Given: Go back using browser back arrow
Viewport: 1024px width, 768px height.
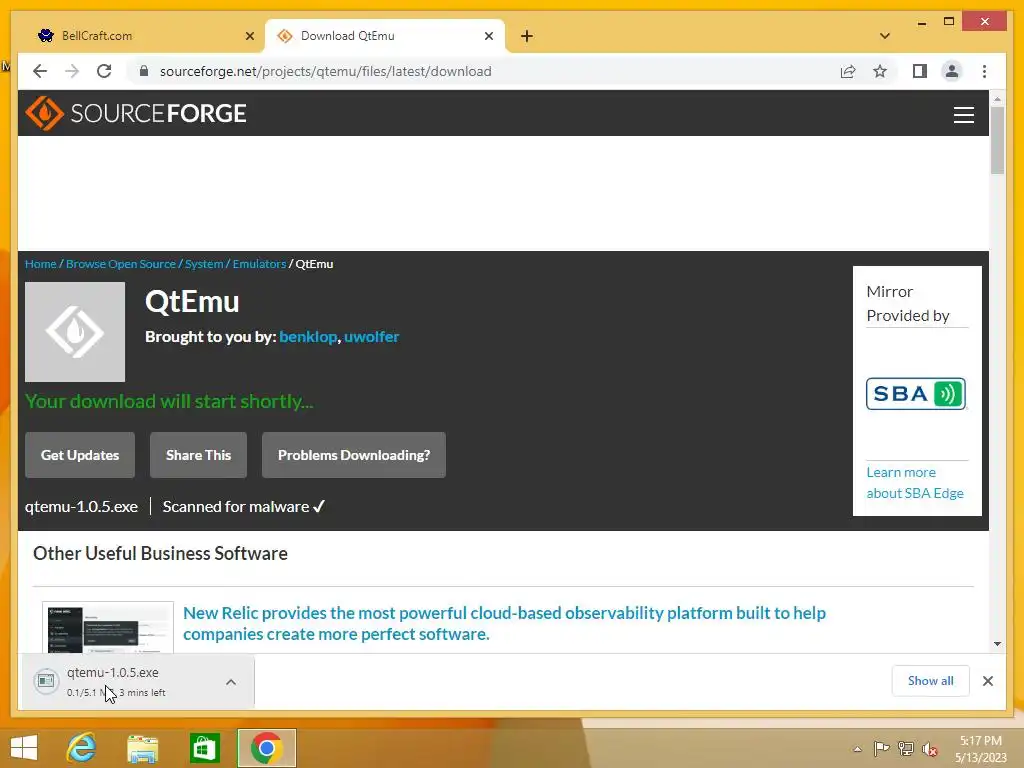Looking at the screenshot, I should (x=40, y=71).
